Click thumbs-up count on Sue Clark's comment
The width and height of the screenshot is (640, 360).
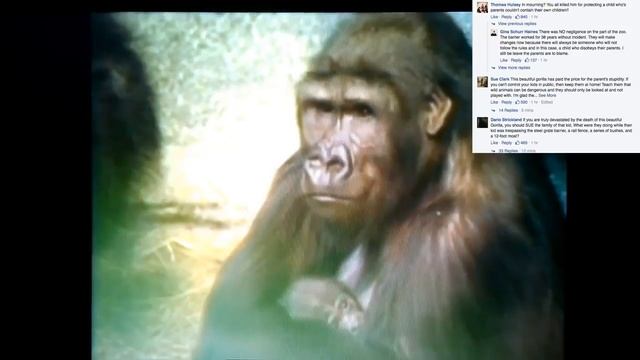click(521, 102)
